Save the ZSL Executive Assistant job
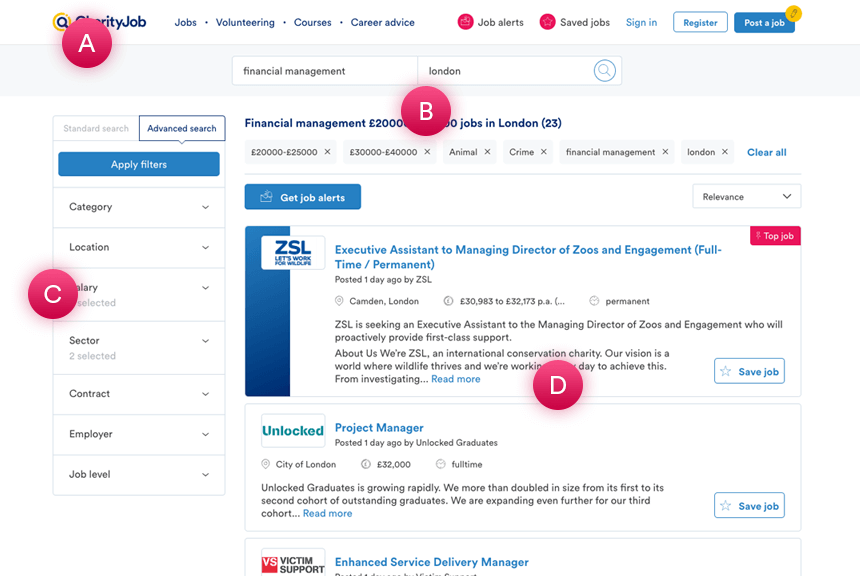860x576 pixels. point(749,371)
